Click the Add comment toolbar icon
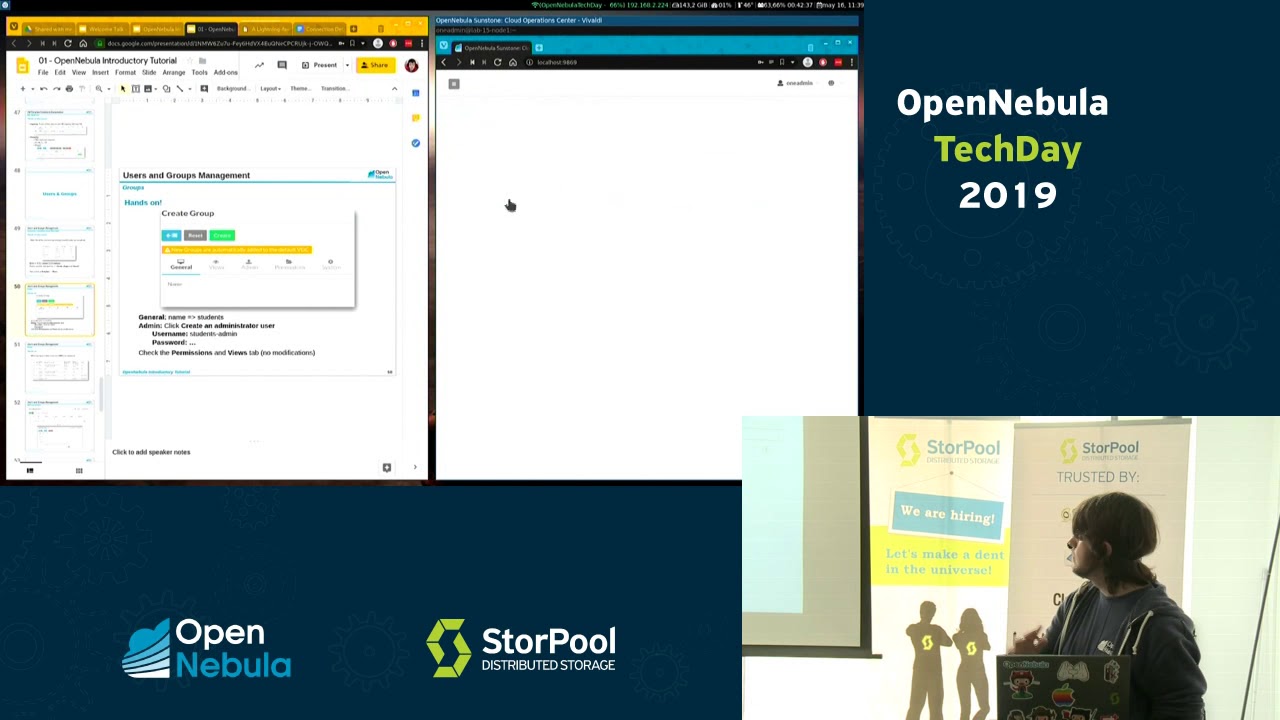Image resolution: width=1280 pixels, height=720 pixels. pos(204,89)
